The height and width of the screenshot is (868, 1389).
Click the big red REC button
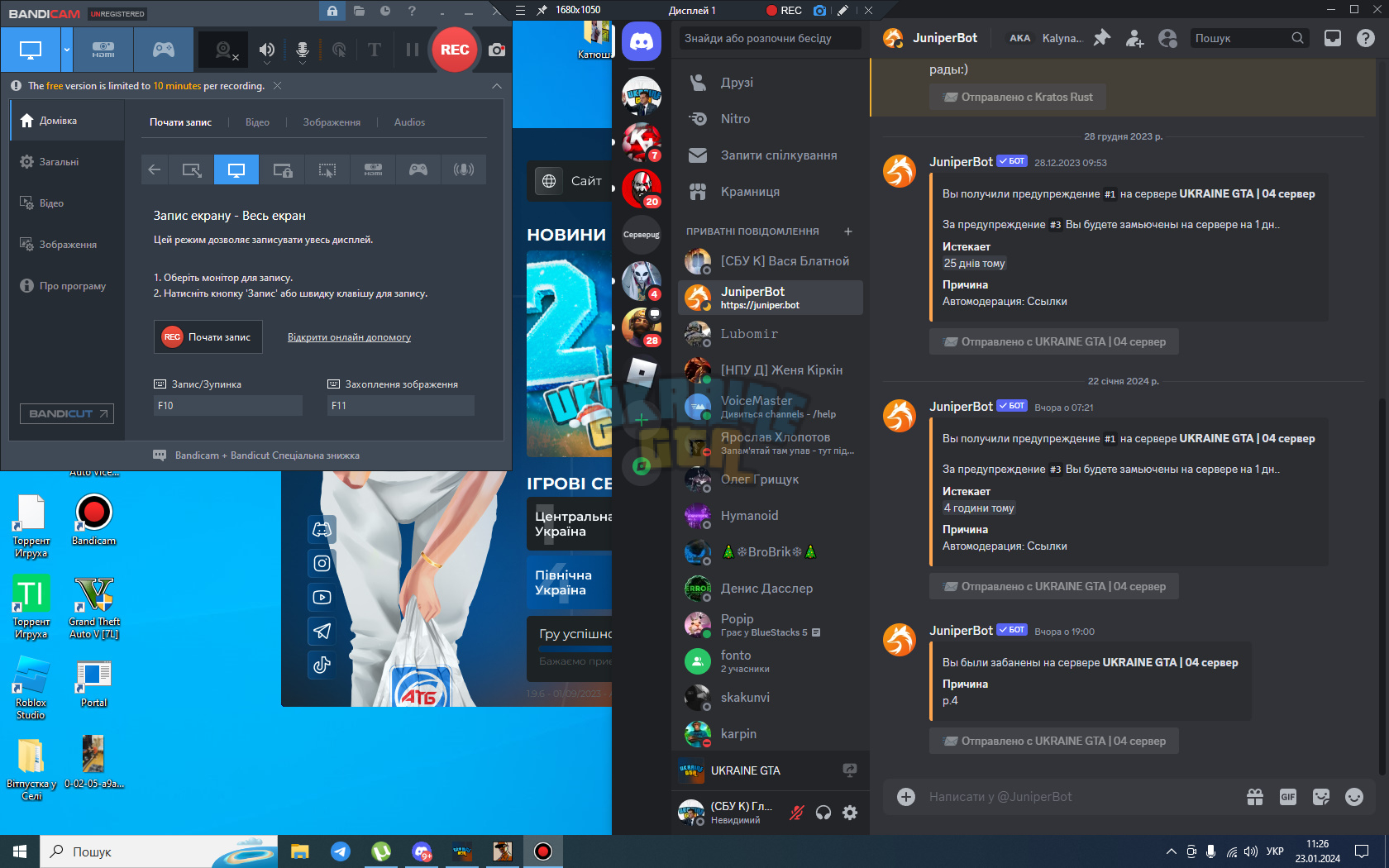point(455,50)
